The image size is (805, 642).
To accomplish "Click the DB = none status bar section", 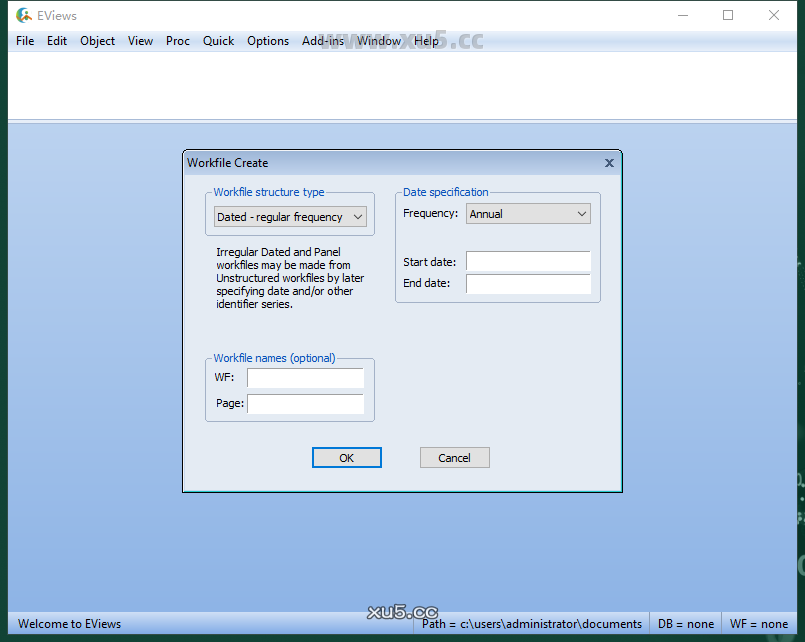I will point(685,624).
